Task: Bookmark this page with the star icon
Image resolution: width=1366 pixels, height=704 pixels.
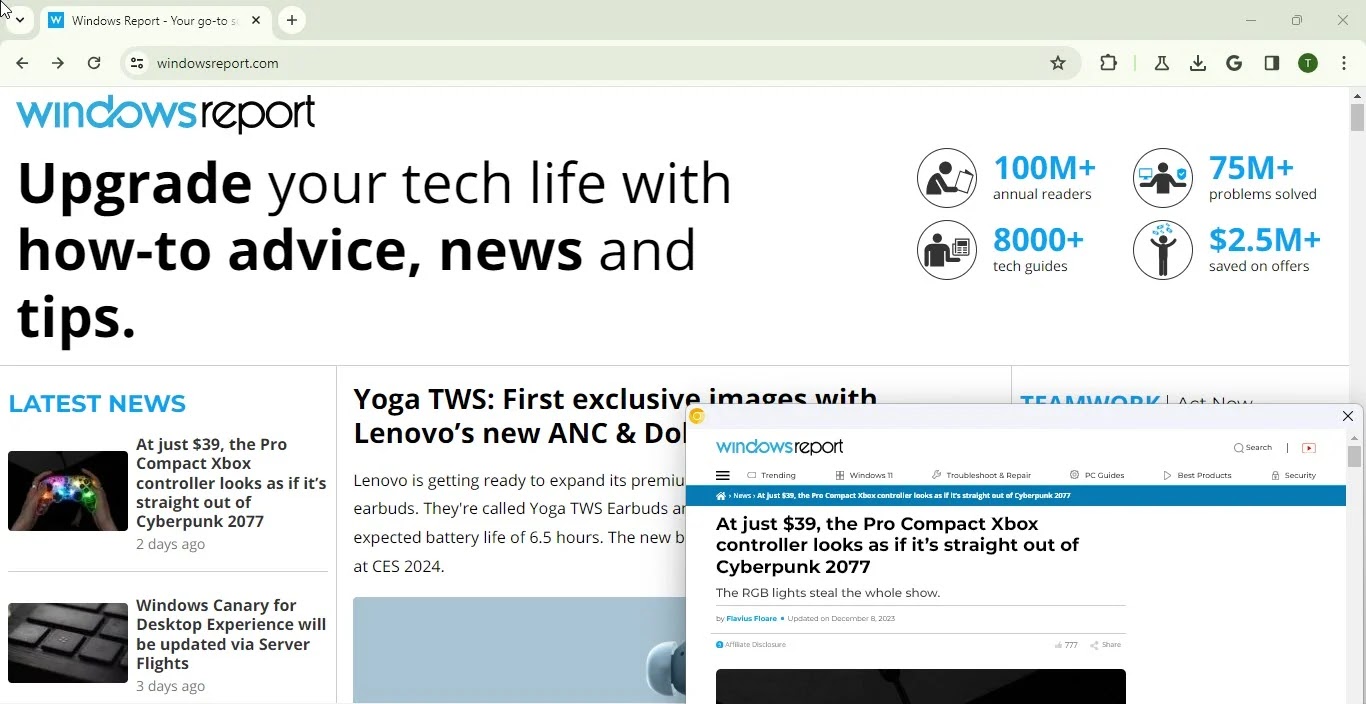Action: pos(1058,63)
